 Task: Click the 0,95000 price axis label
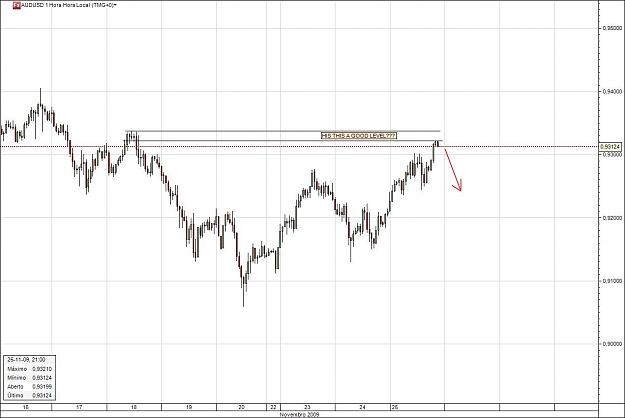[x=611, y=28]
